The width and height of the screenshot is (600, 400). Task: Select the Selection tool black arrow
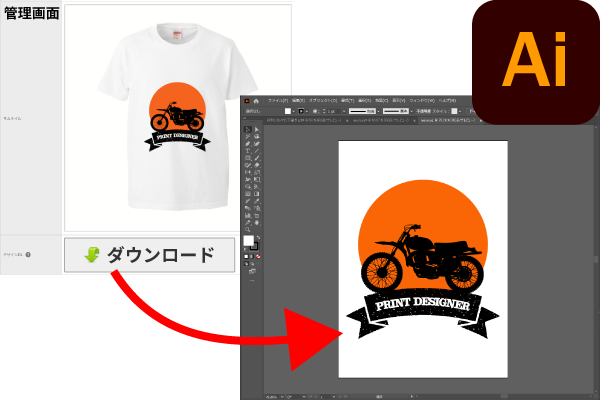(x=247, y=130)
